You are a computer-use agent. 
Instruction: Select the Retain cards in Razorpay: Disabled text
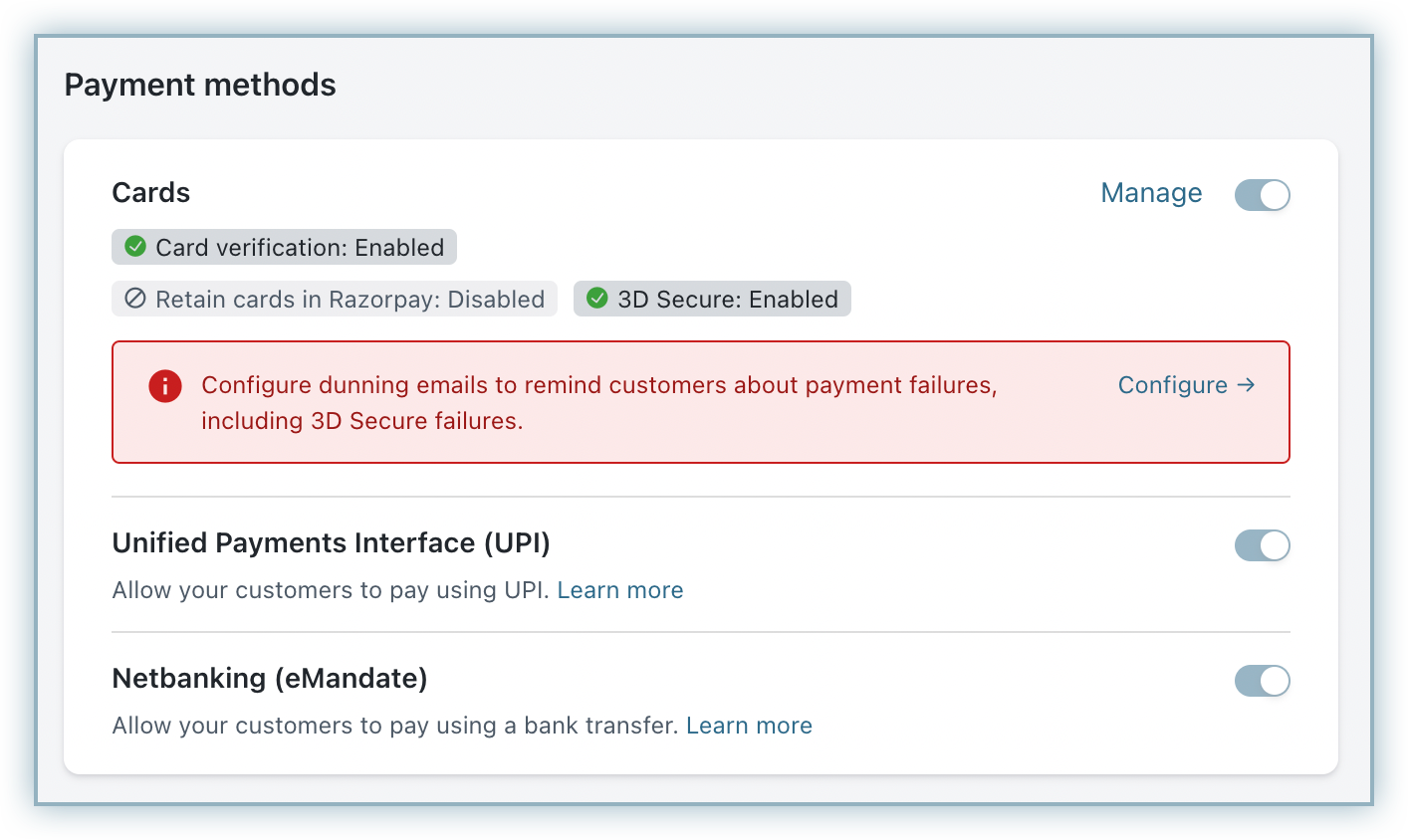[x=350, y=300]
